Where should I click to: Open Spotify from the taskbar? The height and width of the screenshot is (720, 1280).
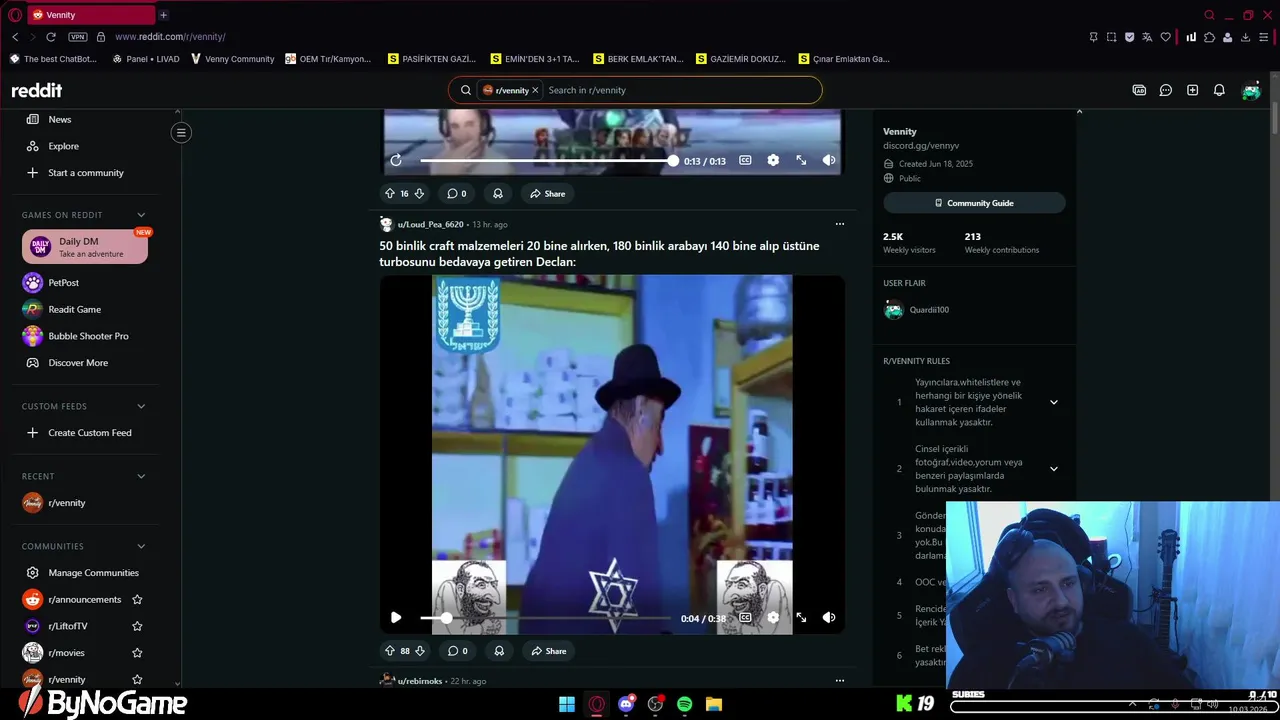(x=685, y=704)
